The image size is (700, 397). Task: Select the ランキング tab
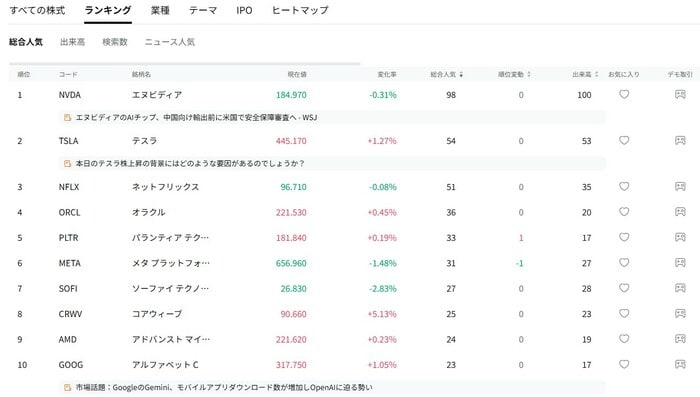108,10
